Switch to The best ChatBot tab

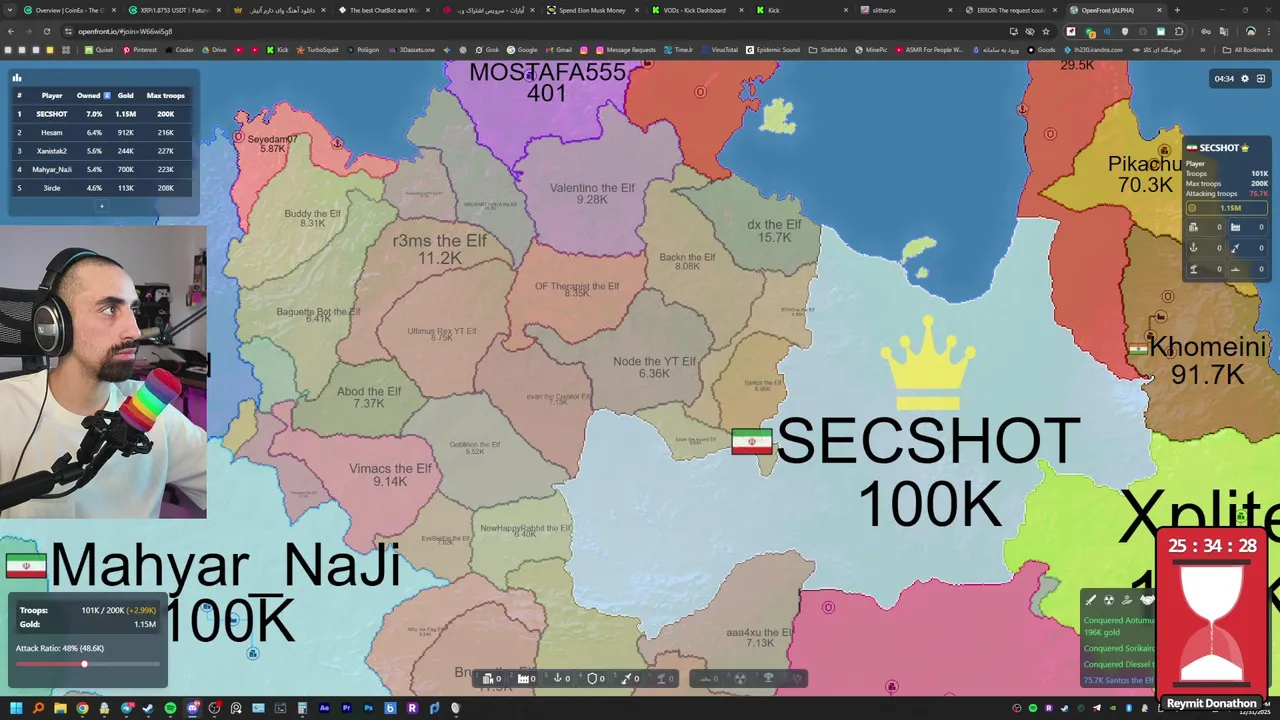pyautogui.click(x=385, y=10)
